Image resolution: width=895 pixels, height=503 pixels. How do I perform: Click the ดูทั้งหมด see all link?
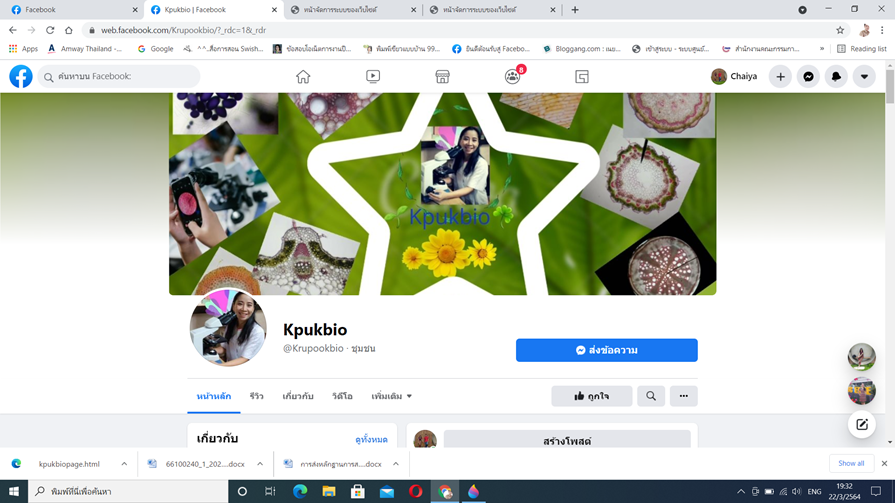pyautogui.click(x=371, y=439)
